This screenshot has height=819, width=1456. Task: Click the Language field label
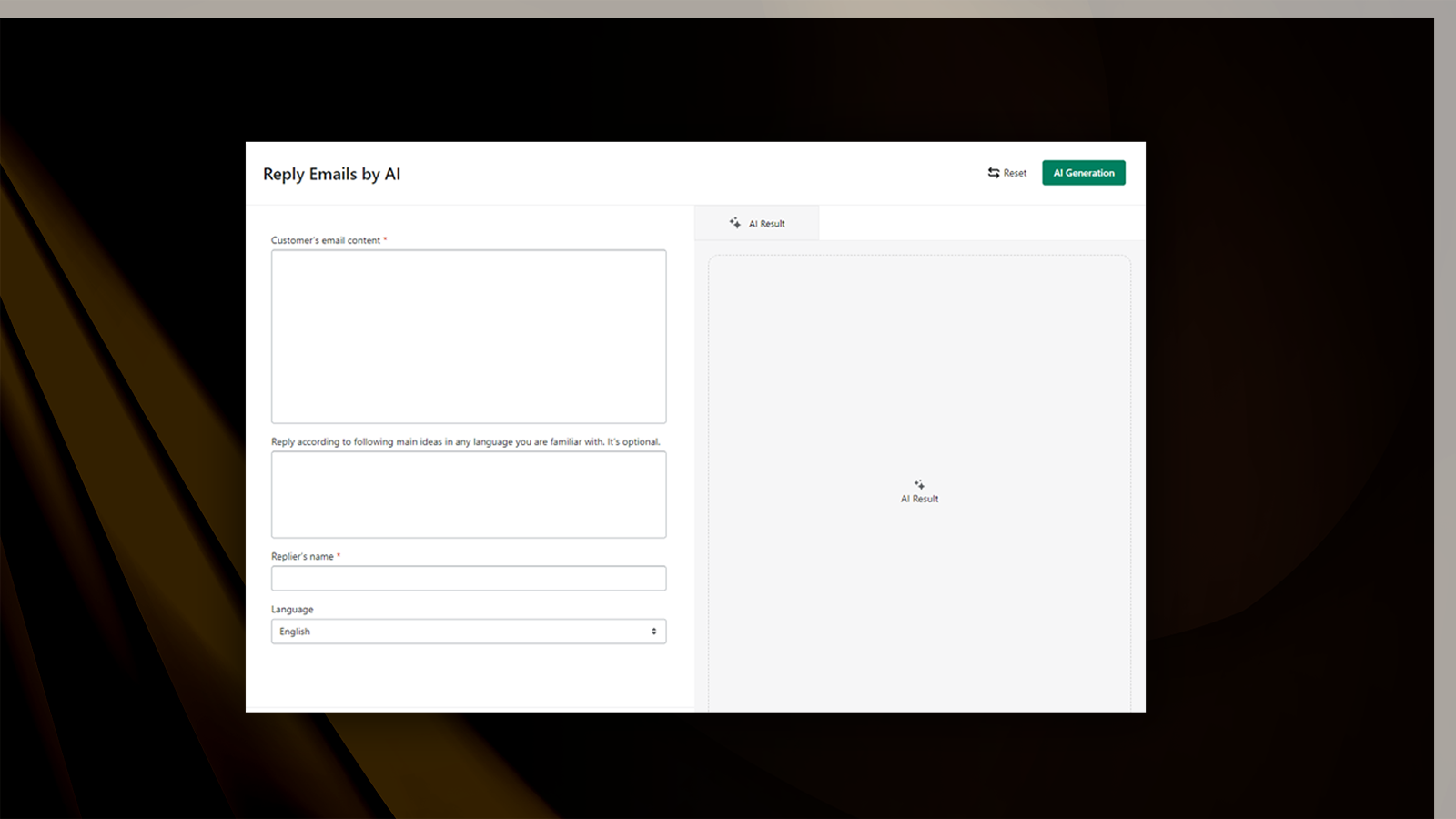click(292, 610)
